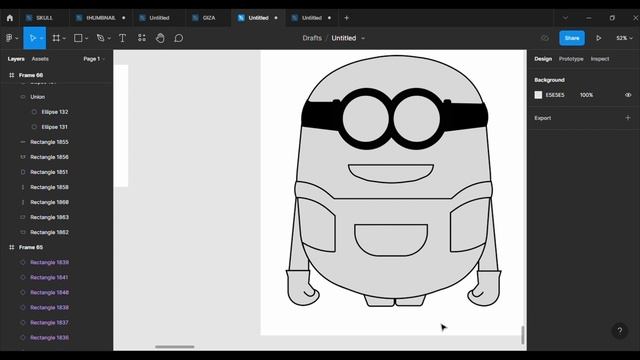Open the help question mark button

click(x=620, y=331)
